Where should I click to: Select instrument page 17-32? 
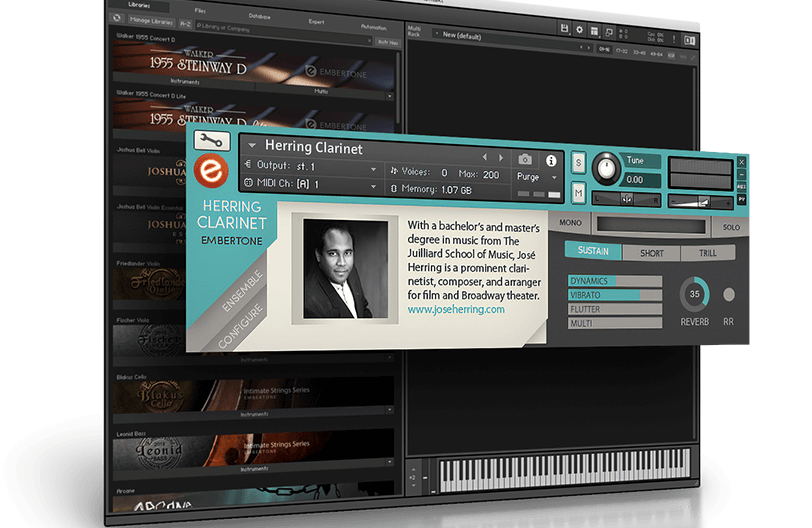[x=622, y=51]
